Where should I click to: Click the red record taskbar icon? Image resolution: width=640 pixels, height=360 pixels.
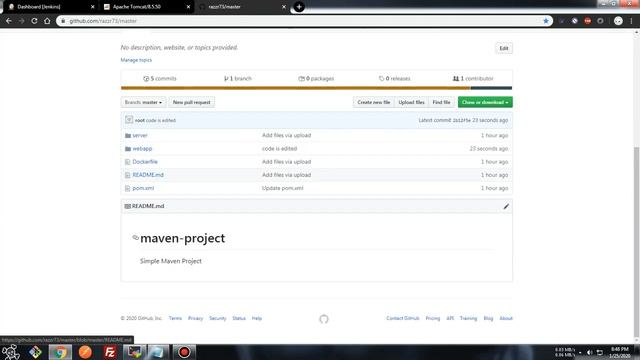(x=184, y=352)
